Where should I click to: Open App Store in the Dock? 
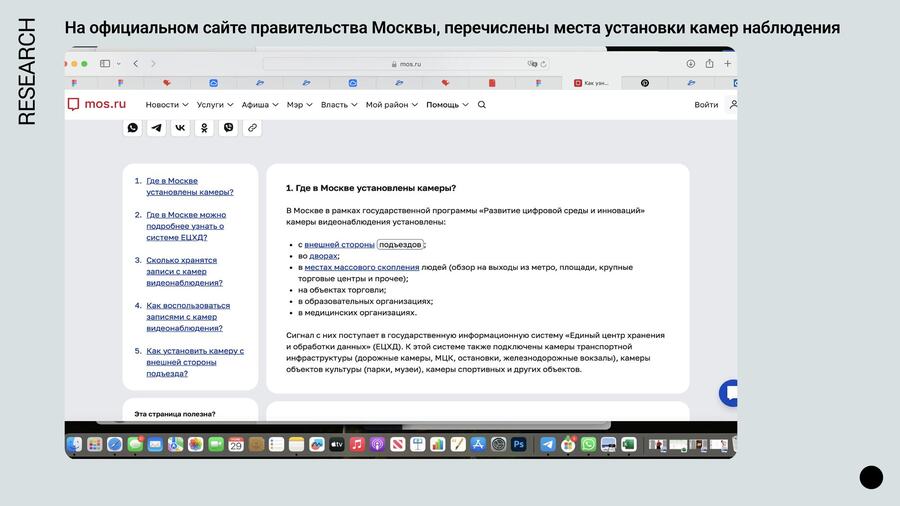click(478, 444)
